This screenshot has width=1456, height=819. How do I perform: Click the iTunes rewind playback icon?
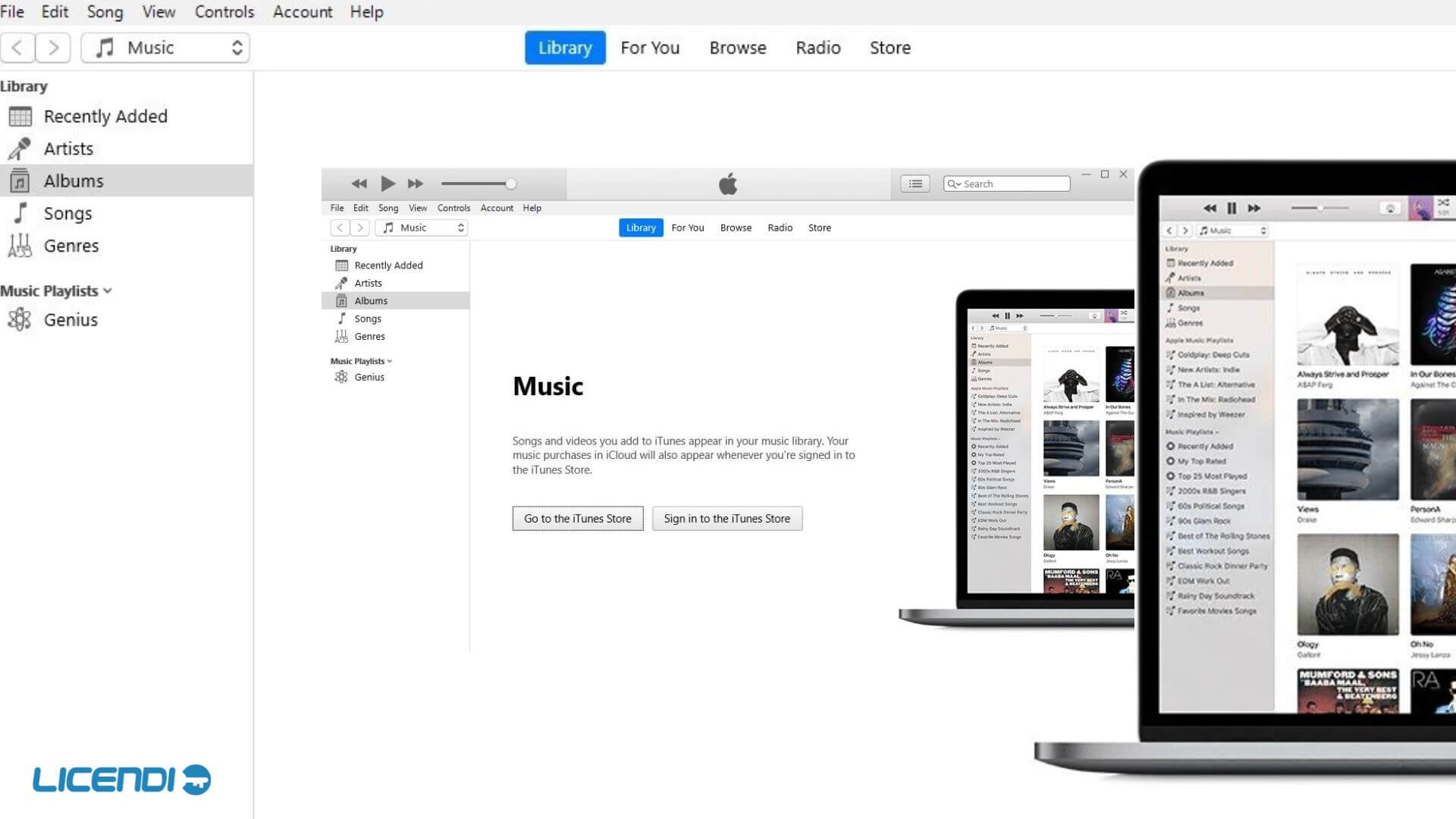click(x=358, y=183)
